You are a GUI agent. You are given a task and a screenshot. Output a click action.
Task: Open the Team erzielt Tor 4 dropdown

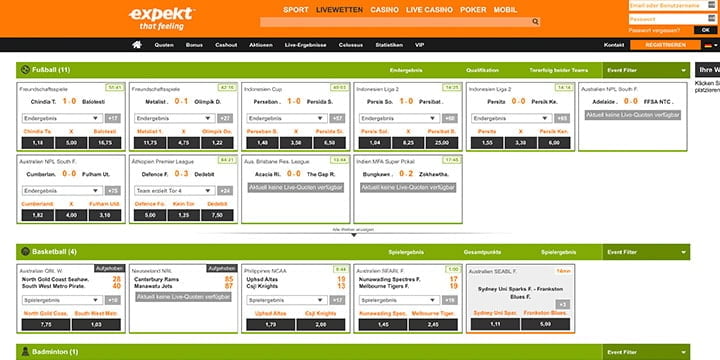pos(174,191)
